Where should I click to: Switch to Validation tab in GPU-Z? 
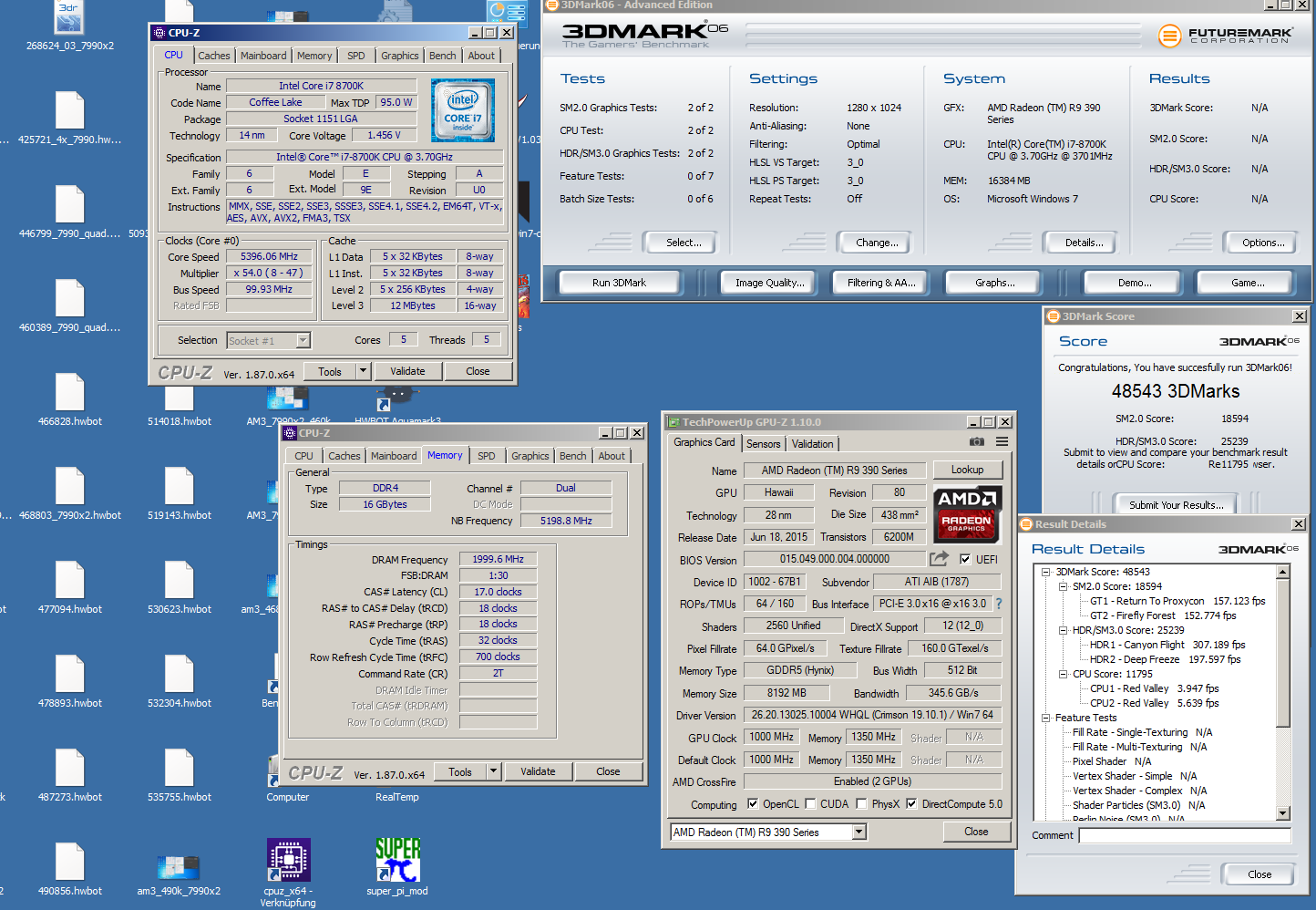coord(812,444)
